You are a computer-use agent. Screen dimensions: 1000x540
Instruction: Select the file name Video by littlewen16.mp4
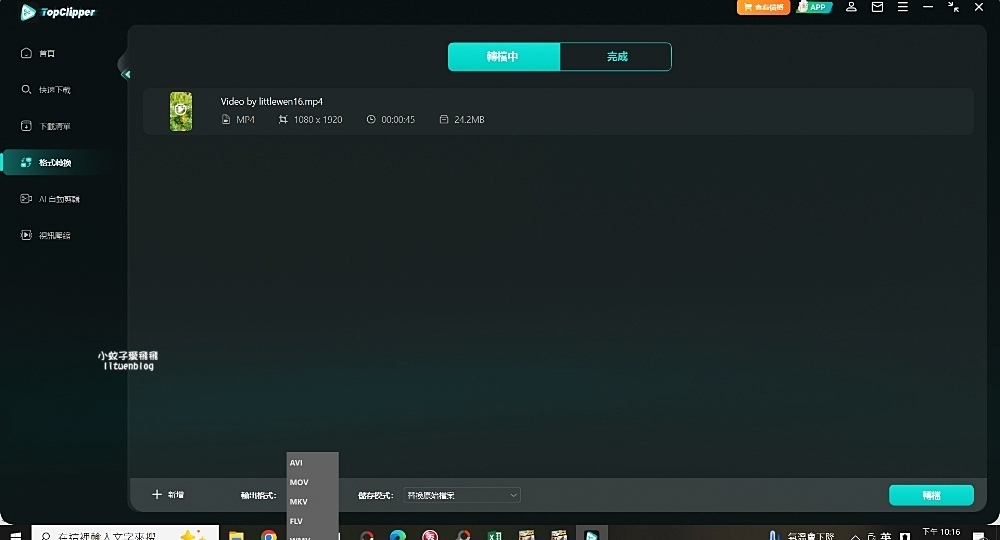click(272, 101)
